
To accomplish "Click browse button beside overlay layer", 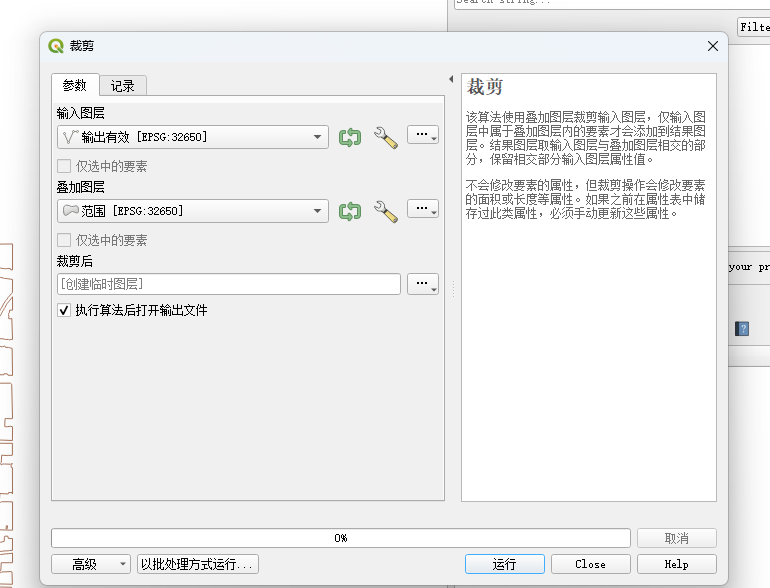I will tap(424, 209).
